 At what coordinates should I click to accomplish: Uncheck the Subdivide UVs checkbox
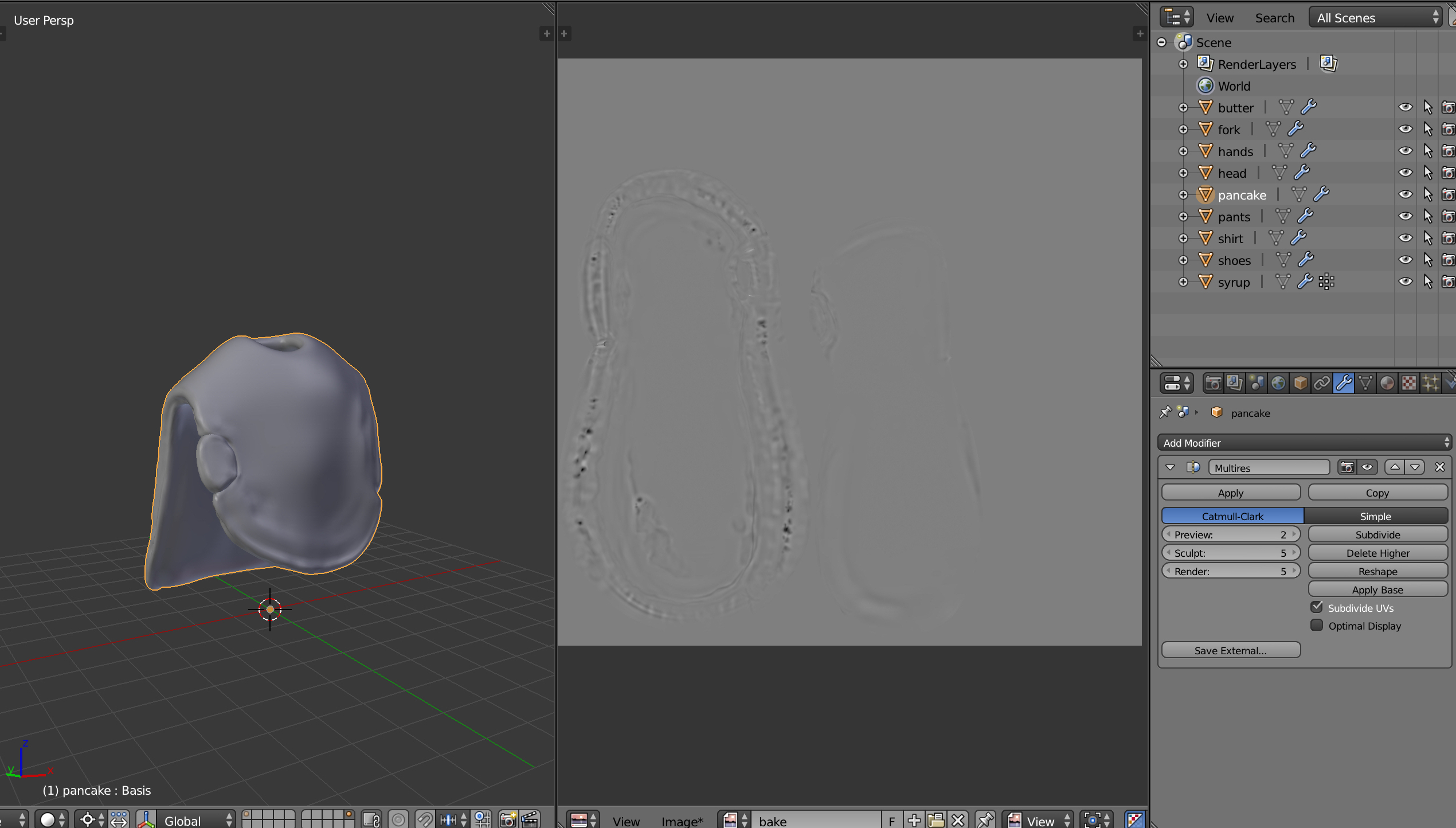pyautogui.click(x=1317, y=607)
